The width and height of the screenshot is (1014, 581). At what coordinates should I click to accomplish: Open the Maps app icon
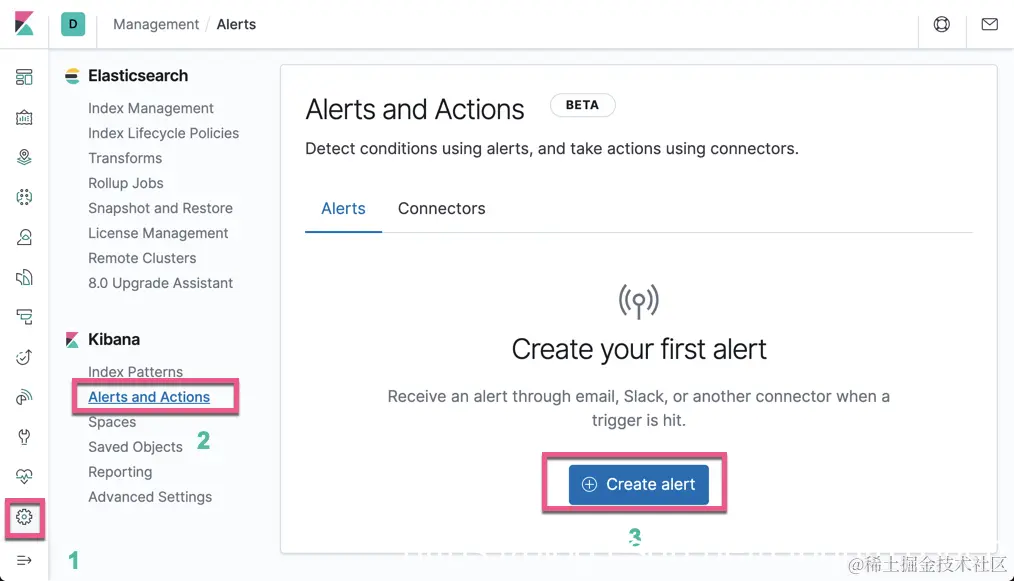coord(24,157)
